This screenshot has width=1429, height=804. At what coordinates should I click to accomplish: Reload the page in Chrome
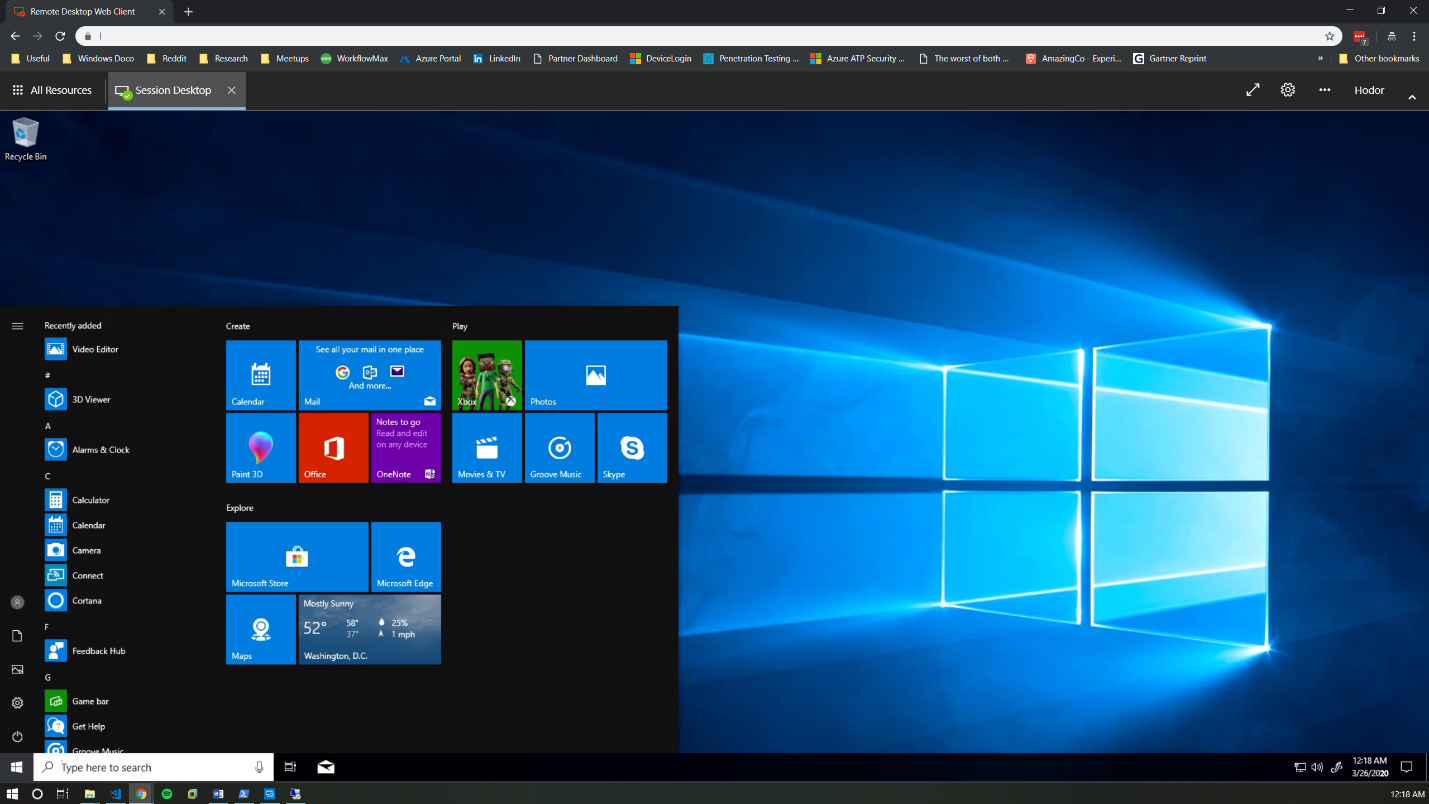pos(60,36)
